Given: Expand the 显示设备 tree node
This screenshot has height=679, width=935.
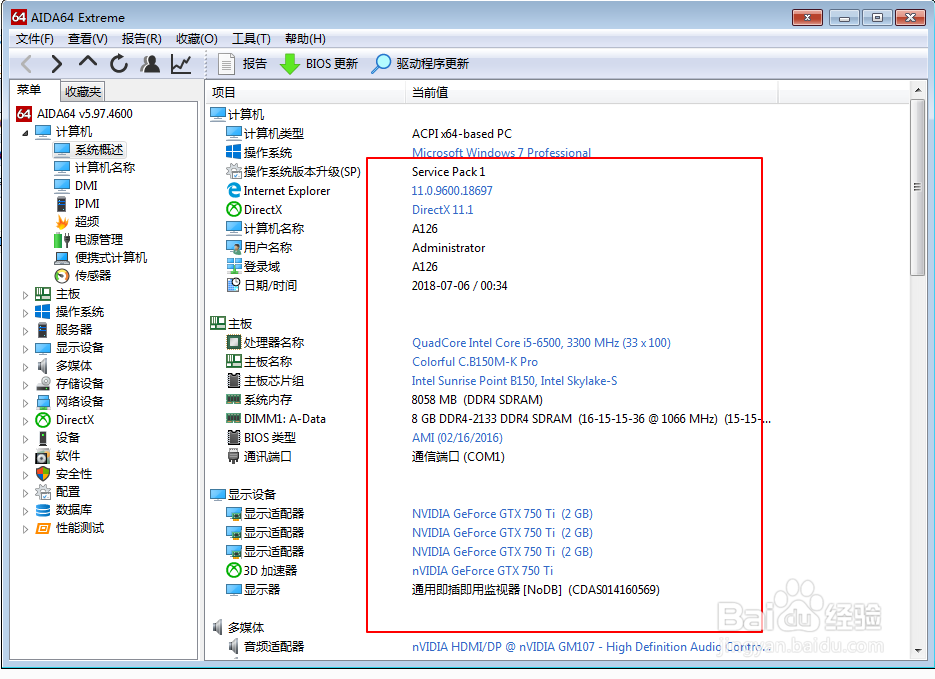Looking at the screenshot, I should 25,348.
